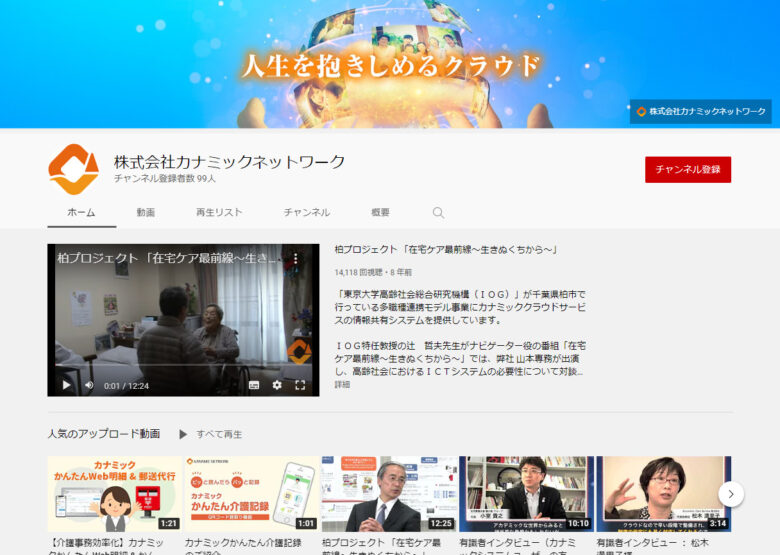This screenshot has width=780, height=555.
Task: Go to the チャンネル tab
Action: coord(307,212)
